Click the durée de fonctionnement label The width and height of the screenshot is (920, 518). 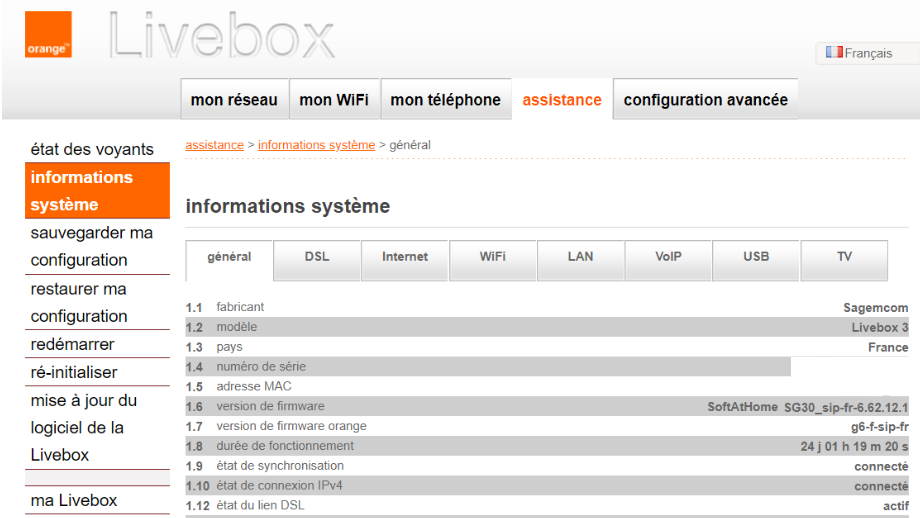point(285,446)
